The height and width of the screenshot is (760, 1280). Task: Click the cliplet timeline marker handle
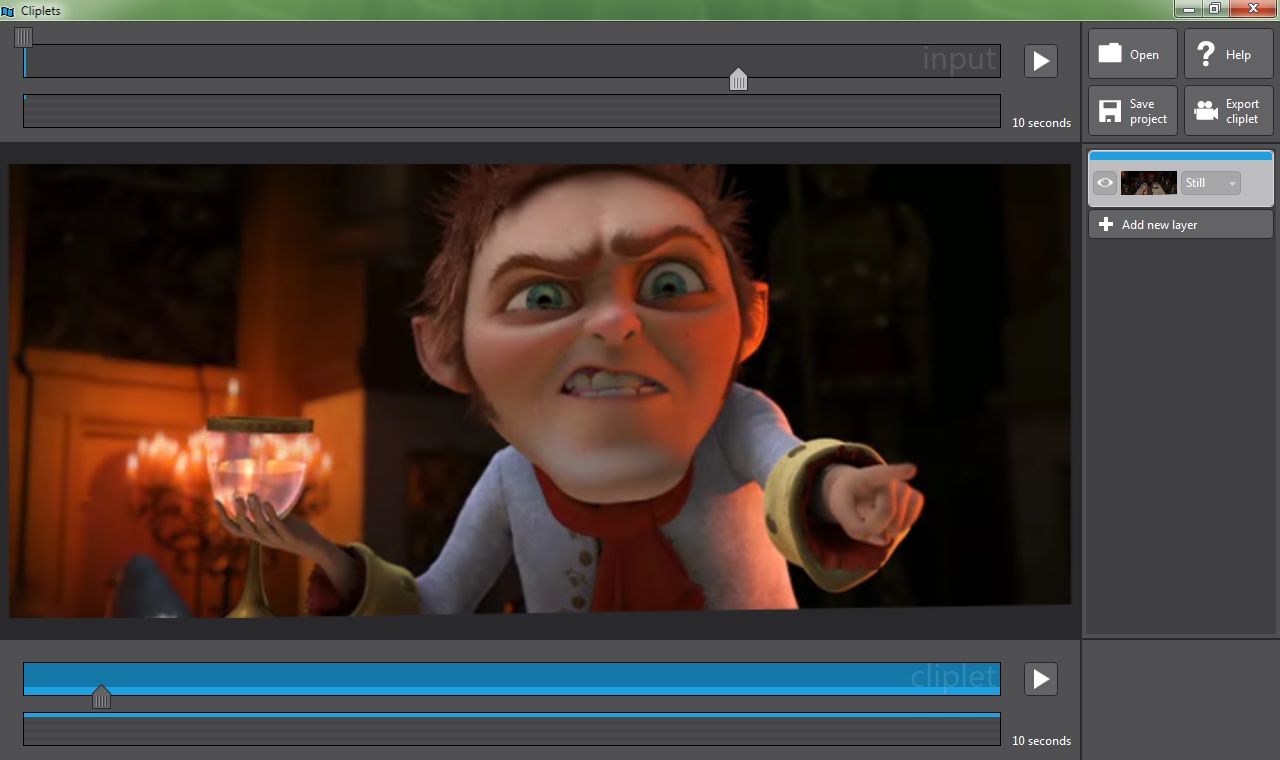101,697
